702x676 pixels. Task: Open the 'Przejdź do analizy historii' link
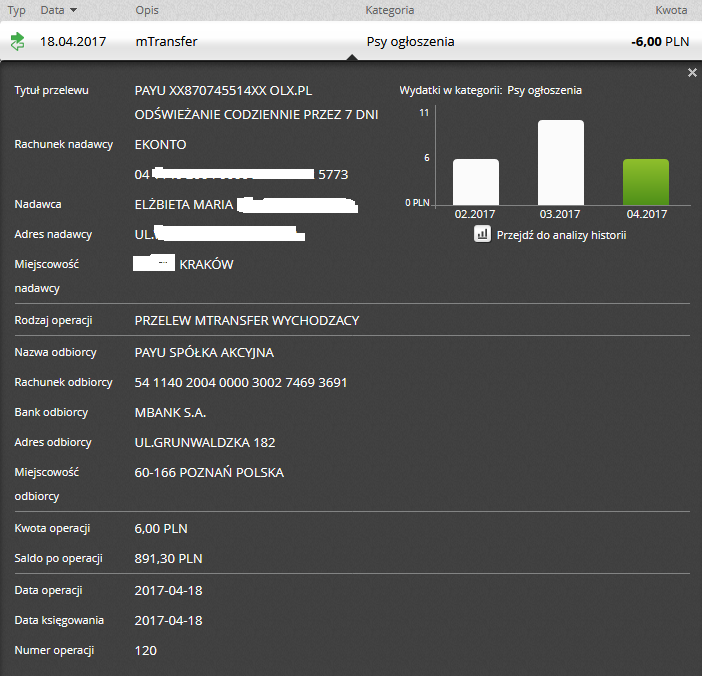point(560,235)
